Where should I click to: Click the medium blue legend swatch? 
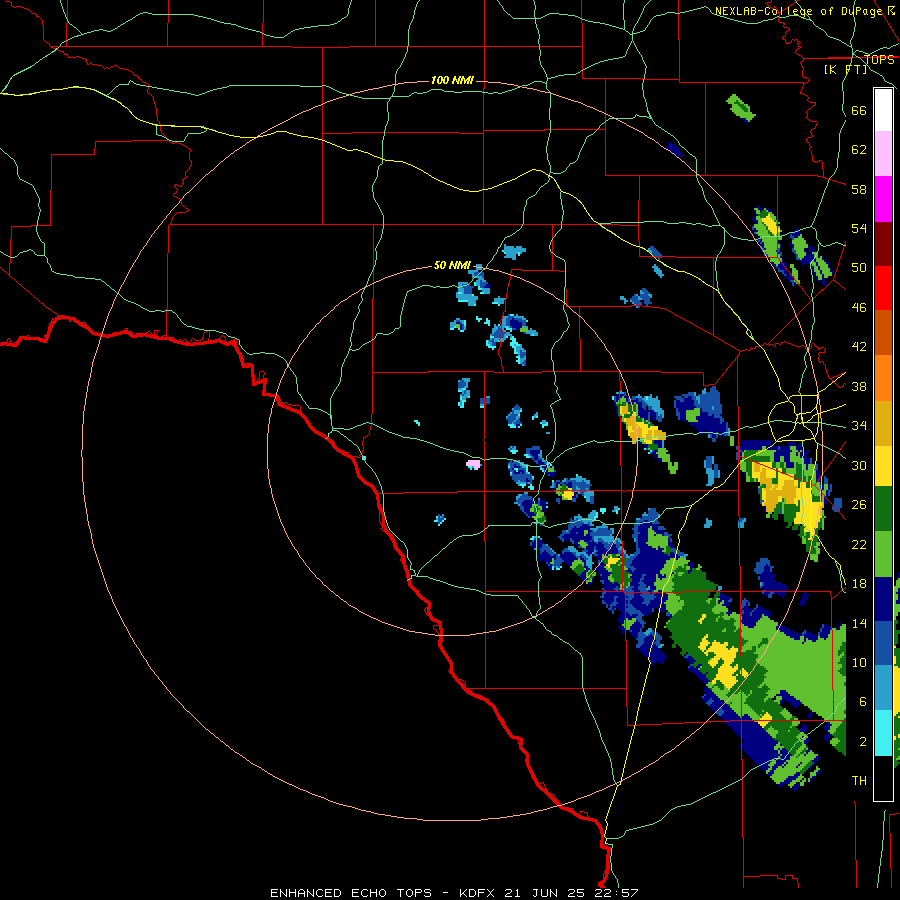tap(883, 643)
